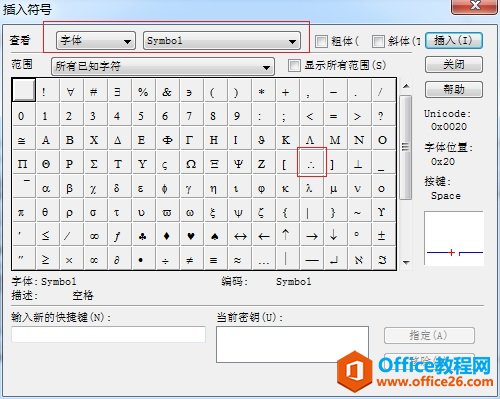Open the Symbol font dropdown
The image size is (500, 399).
[x=222, y=41]
